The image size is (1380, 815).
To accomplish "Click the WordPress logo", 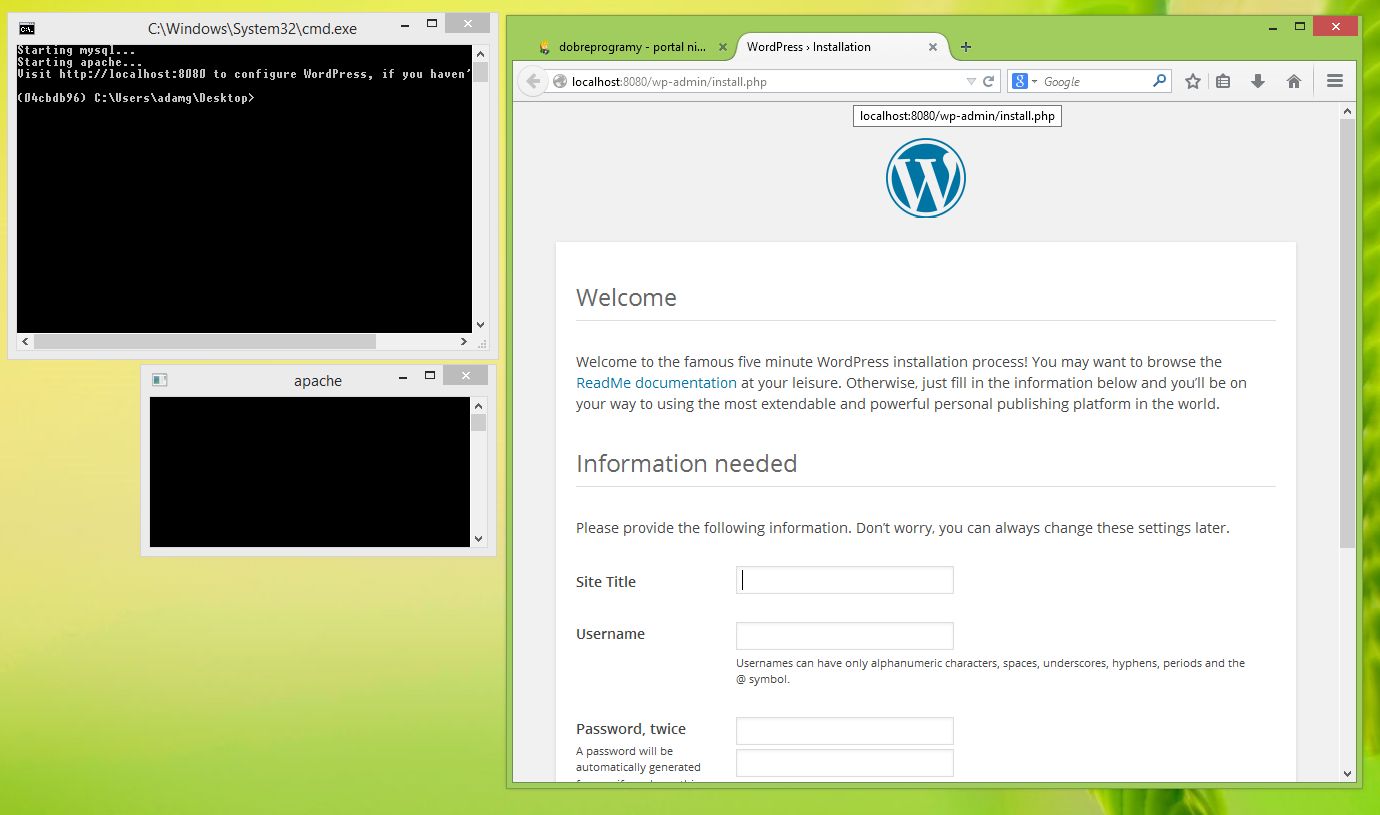I will (x=925, y=178).
